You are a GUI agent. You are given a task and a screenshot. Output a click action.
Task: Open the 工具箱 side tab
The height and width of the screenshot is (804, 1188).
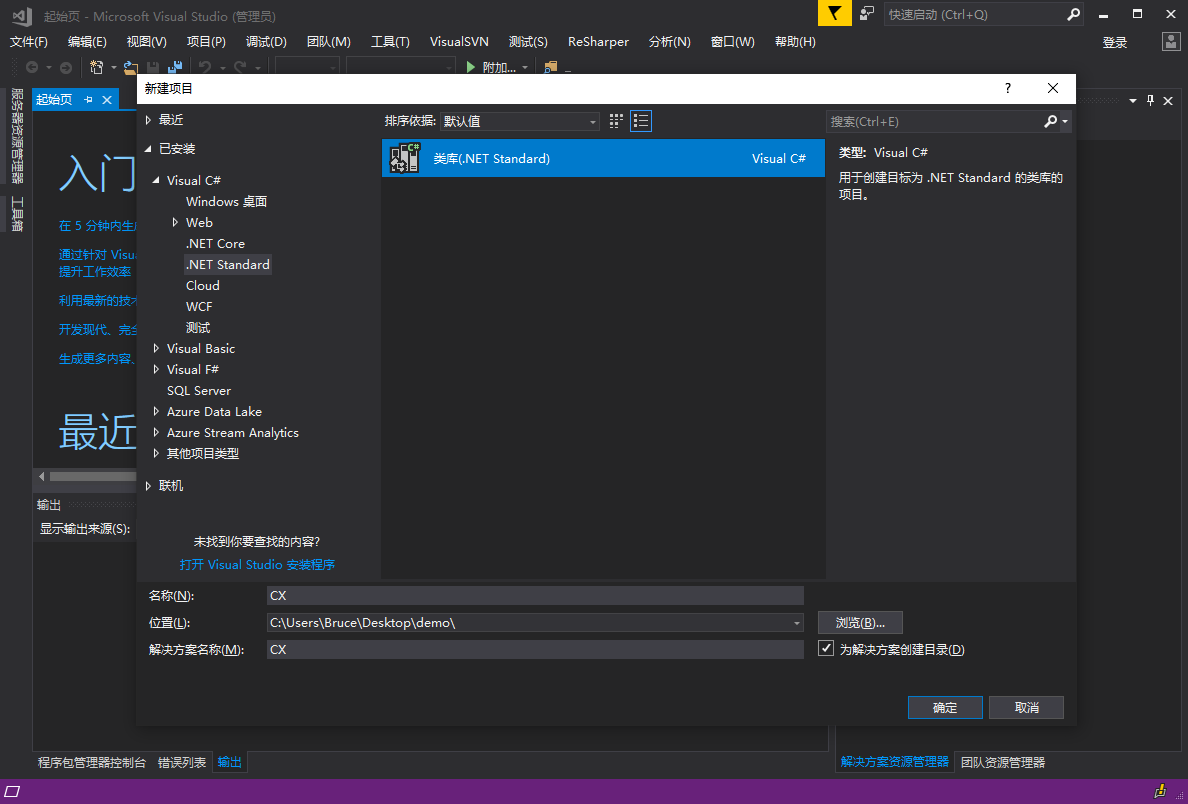[x=17, y=214]
